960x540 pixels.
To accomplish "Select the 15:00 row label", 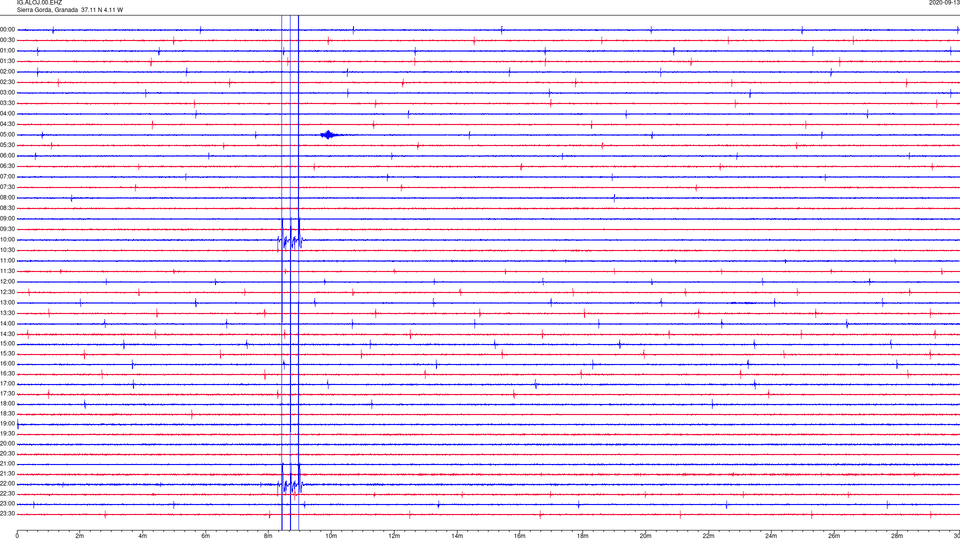I will (x=8, y=344).
